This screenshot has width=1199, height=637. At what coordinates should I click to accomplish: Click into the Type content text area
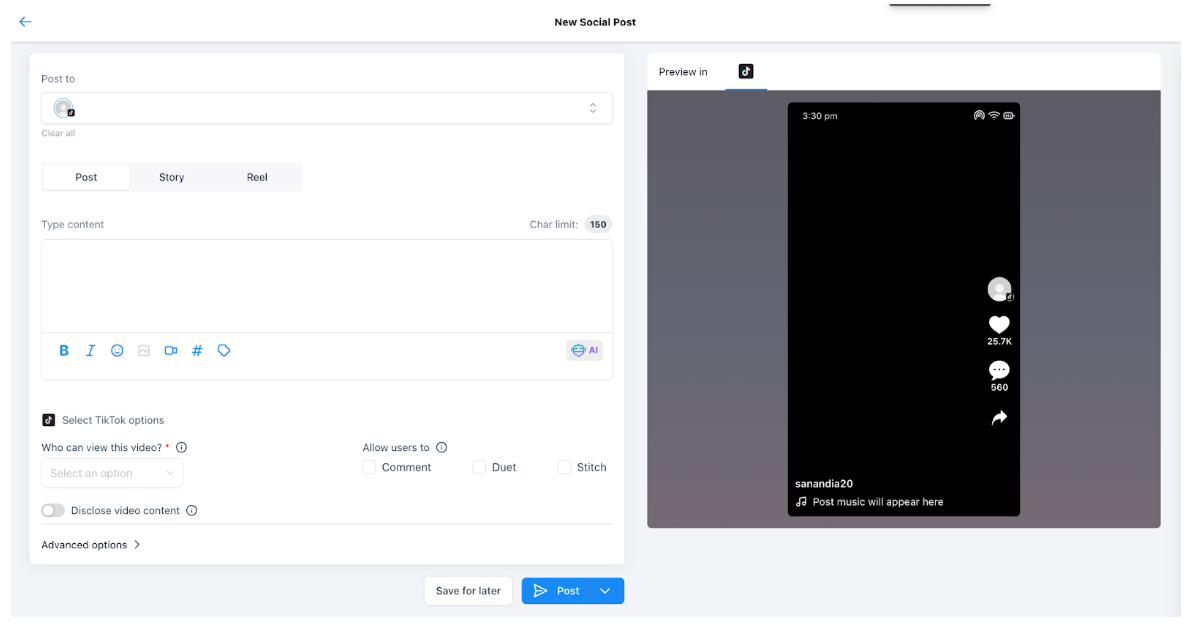326,285
